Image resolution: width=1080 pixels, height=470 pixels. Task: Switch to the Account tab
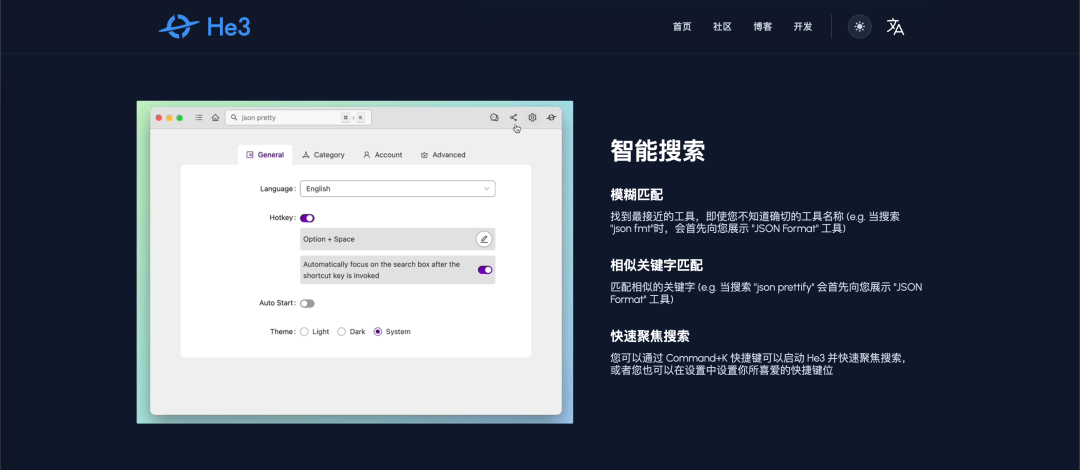click(x=383, y=155)
